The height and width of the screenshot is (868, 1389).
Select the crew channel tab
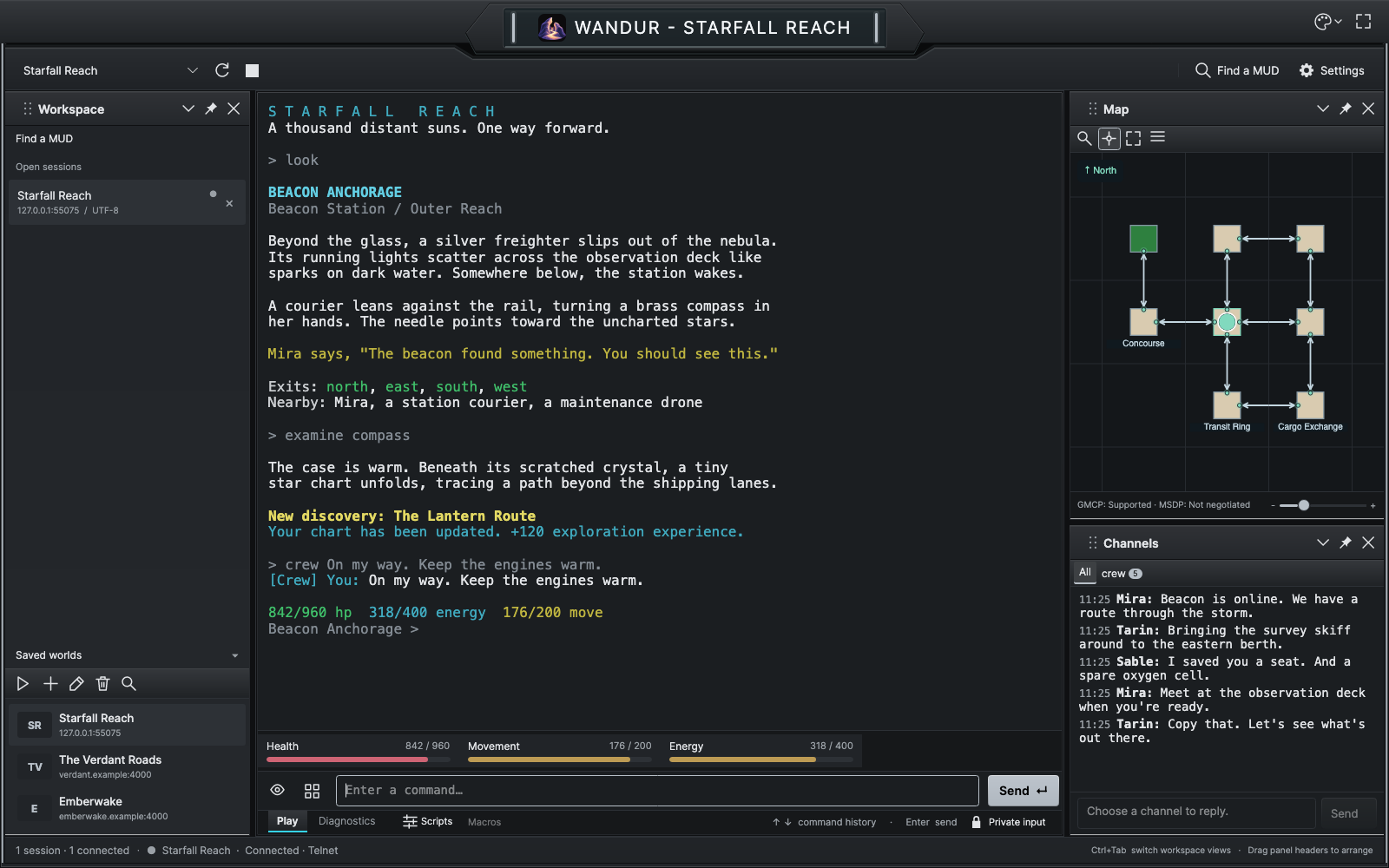click(1122, 574)
